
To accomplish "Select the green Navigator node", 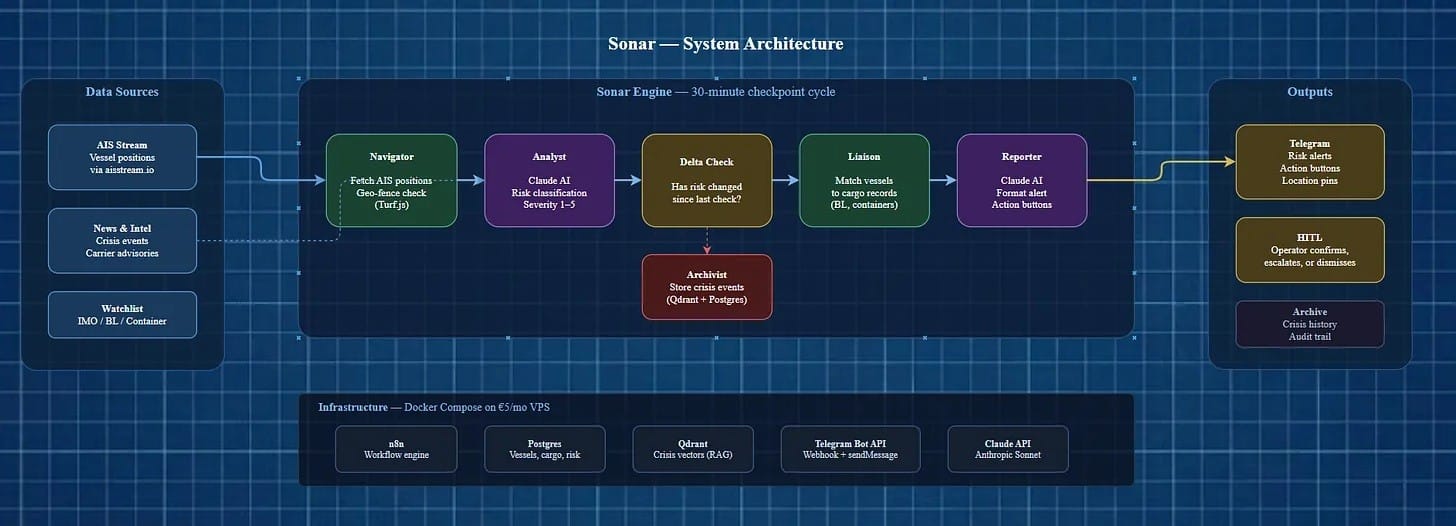I will pyautogui.click(x=391, y=180).
